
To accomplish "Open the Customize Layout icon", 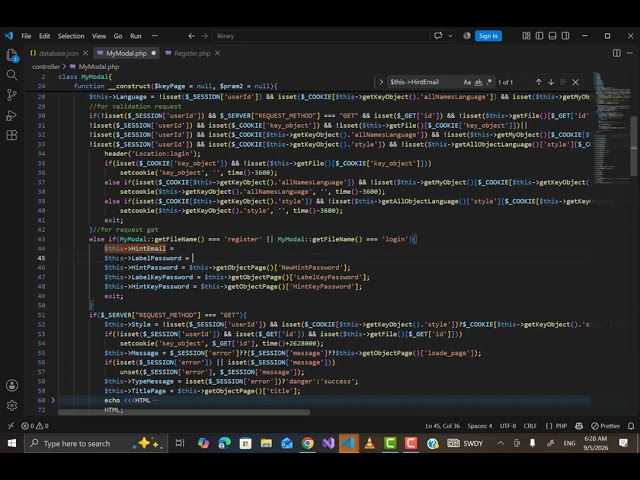I will 526,36.
